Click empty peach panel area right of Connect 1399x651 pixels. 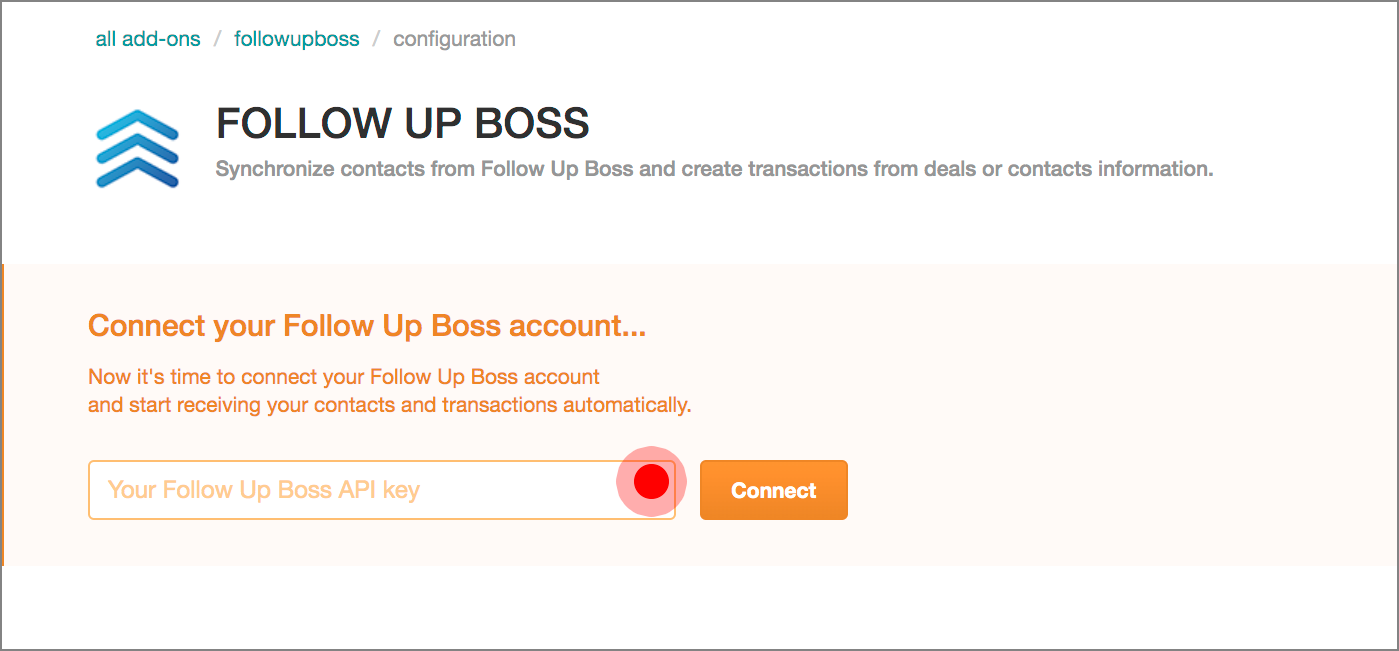[1100, 490]
